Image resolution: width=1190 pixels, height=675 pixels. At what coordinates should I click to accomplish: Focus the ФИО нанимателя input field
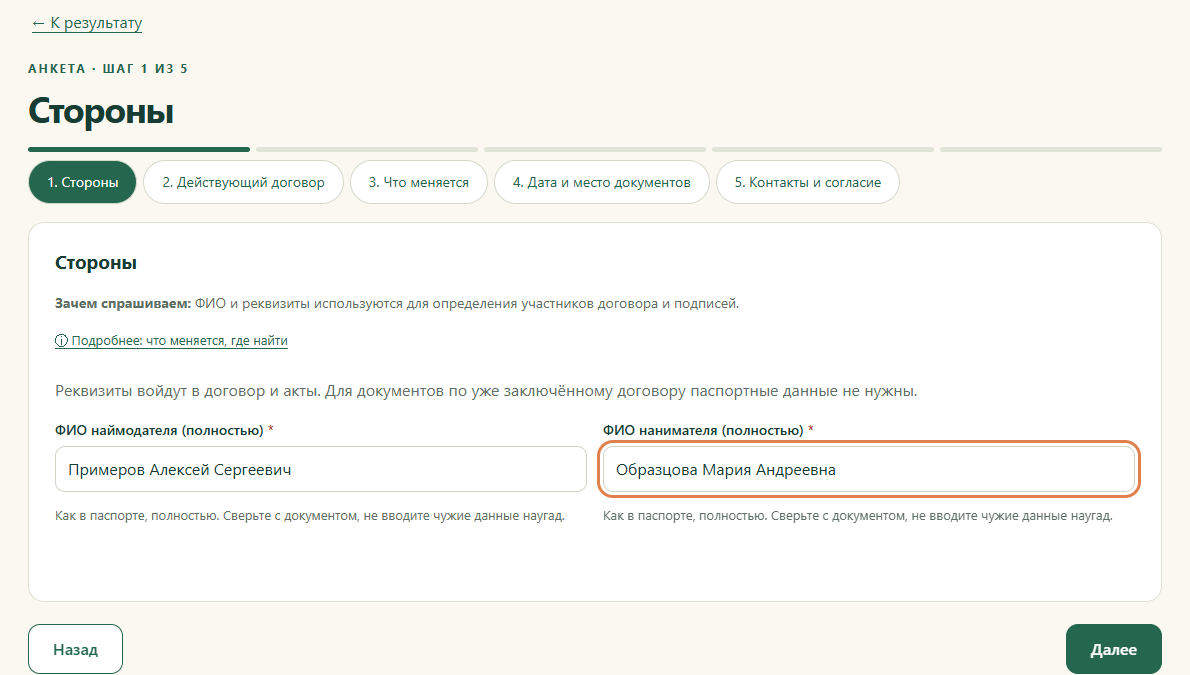click(869, 469)
